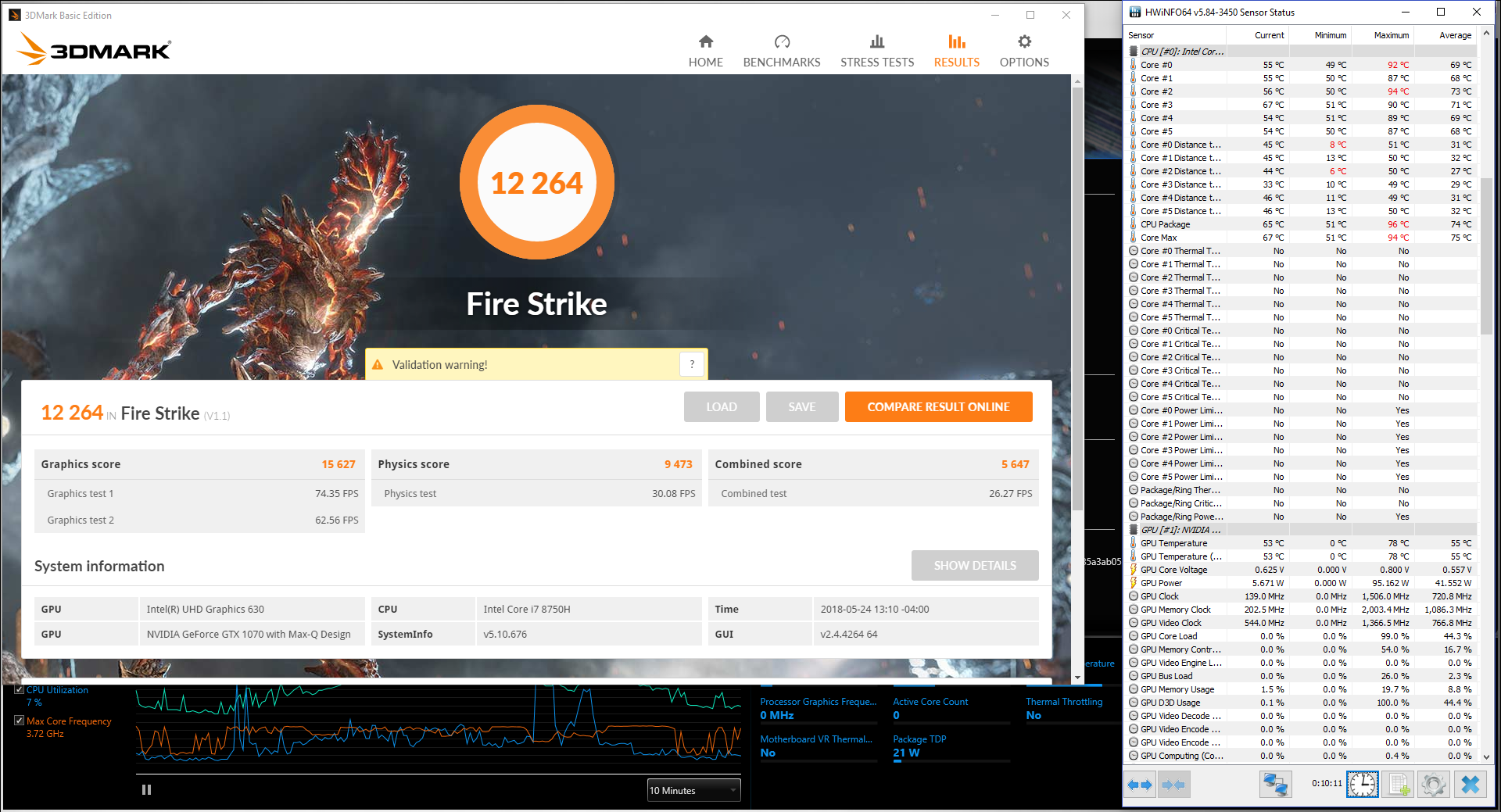Click the Core #0 thermometer icon
The width and height of the screenshot is (1501, 812).
point(1133,65)
